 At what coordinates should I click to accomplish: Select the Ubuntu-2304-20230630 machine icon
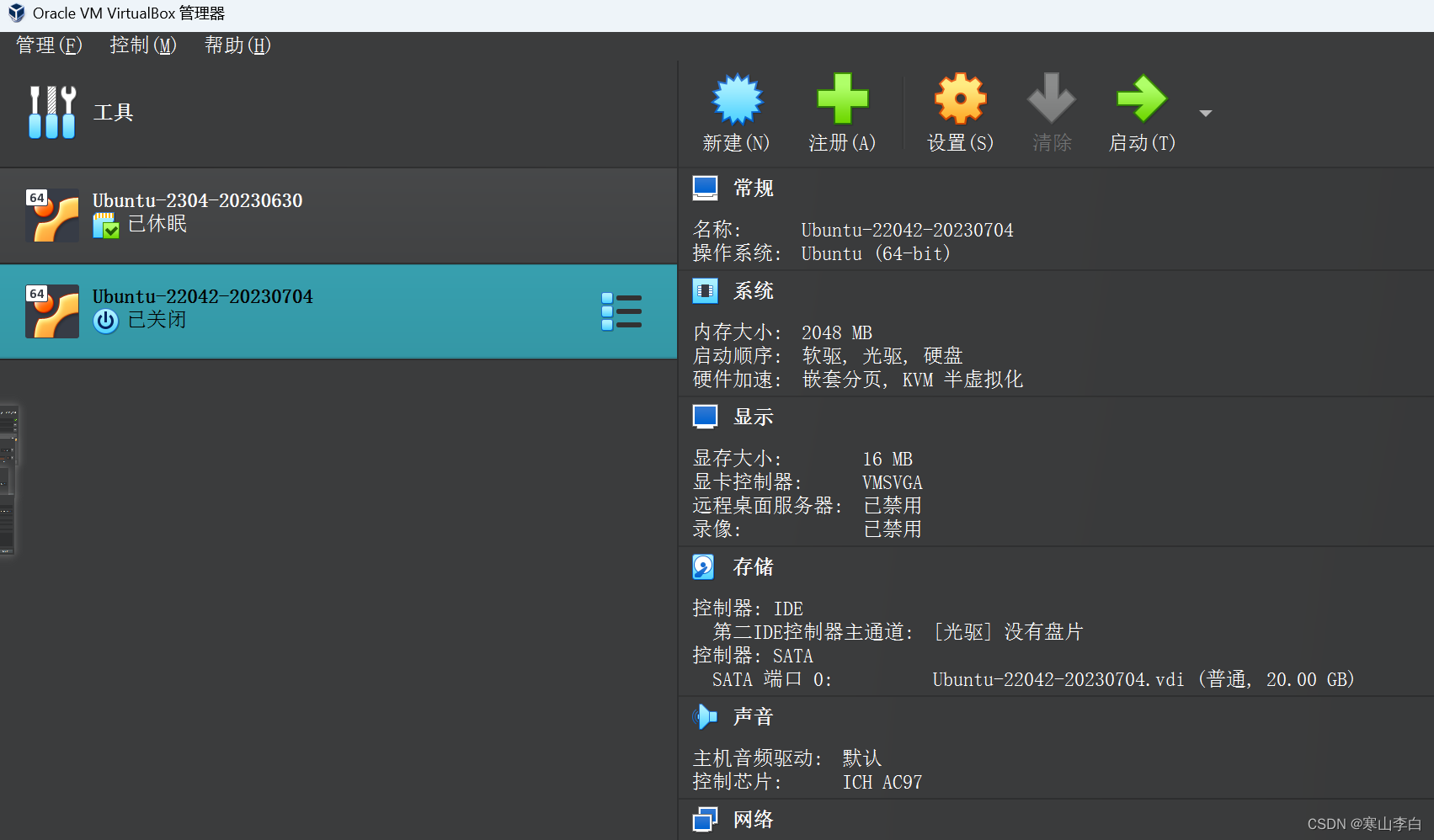52,215
